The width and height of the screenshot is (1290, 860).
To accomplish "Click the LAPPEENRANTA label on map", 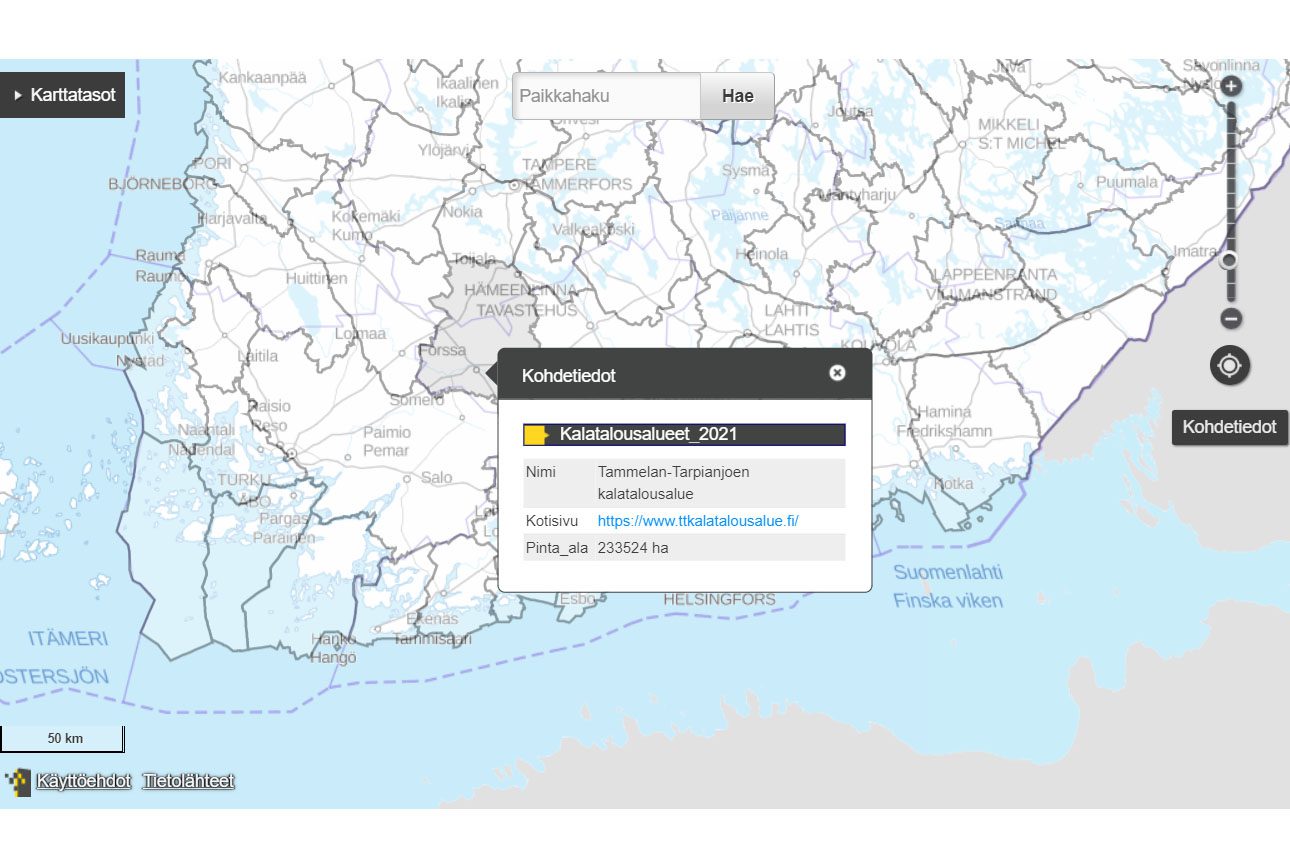I will [x=994, y=275].
